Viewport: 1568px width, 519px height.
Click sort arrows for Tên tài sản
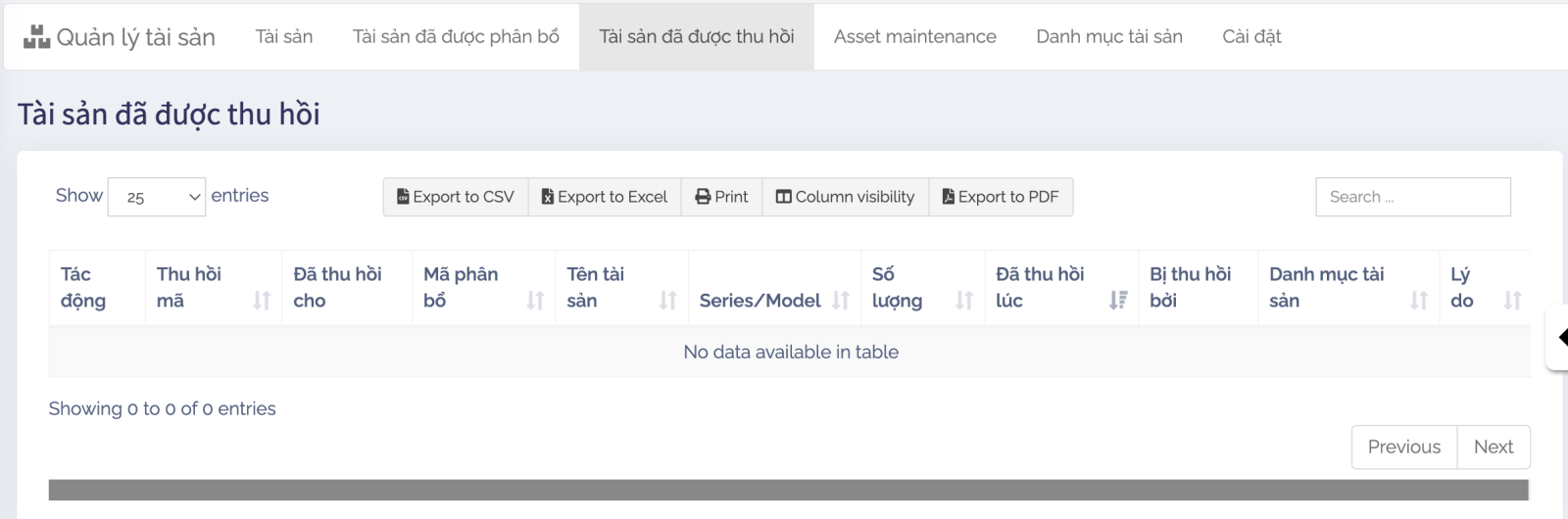click(x=667, y=301)
